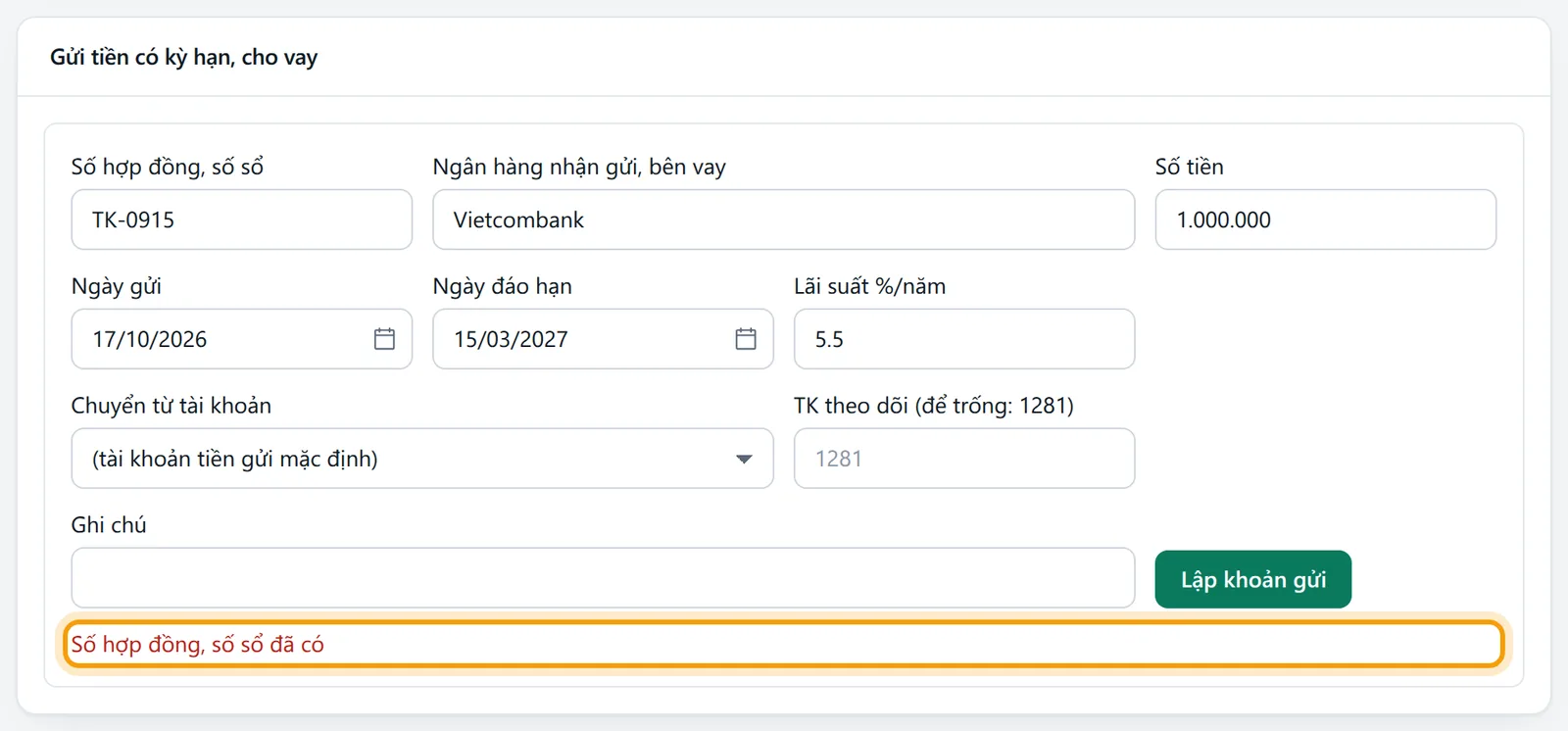Image resolution: width=1568 pixels, height=731 pixels.
Task: Click the Vietcombank bank name field
Action: 784,219
